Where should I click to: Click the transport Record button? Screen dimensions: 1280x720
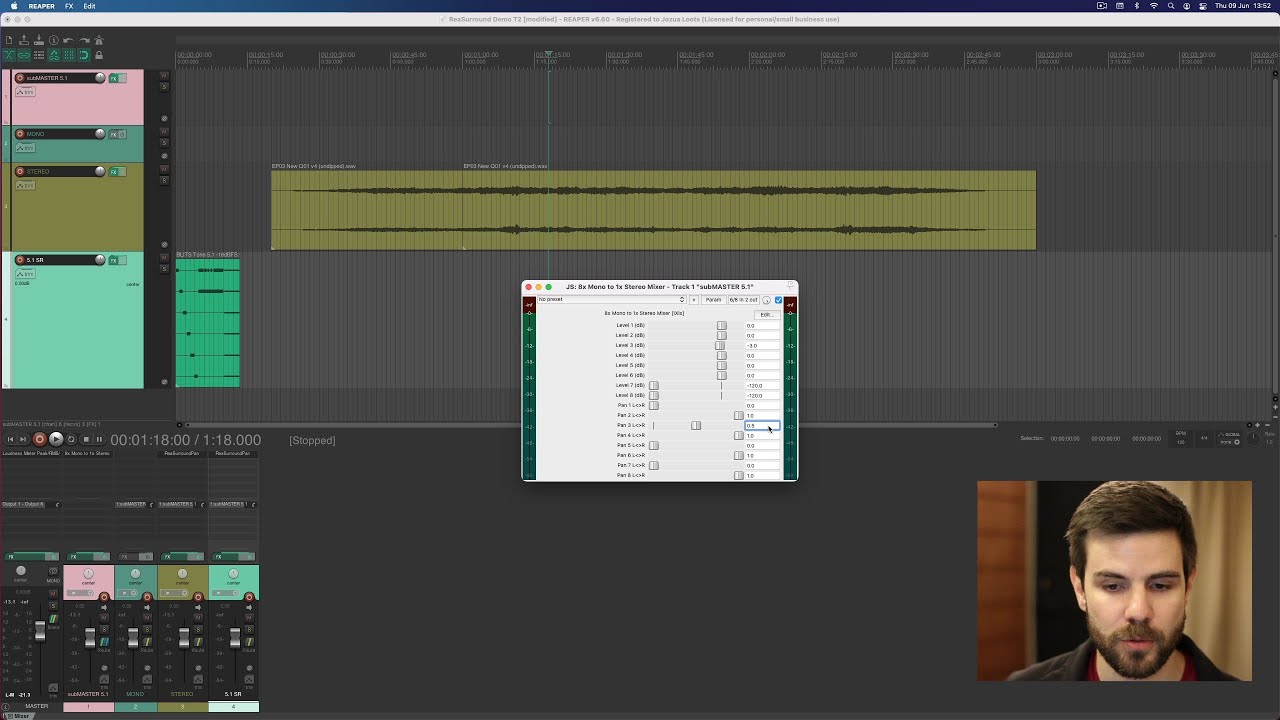pyautogui.click(x=39, y=439)
